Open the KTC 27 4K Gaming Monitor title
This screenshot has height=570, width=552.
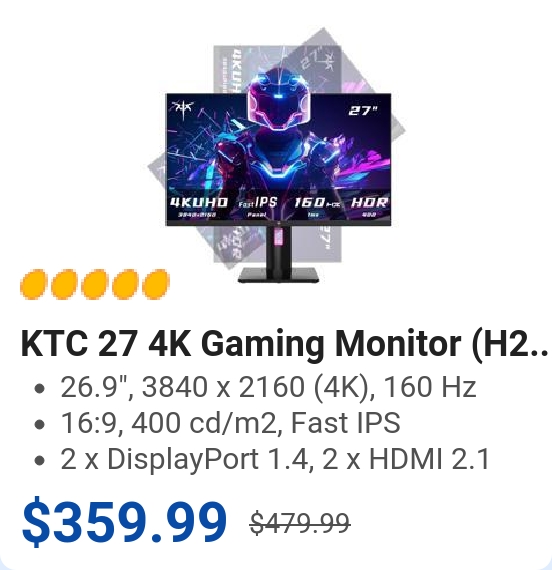284,344
